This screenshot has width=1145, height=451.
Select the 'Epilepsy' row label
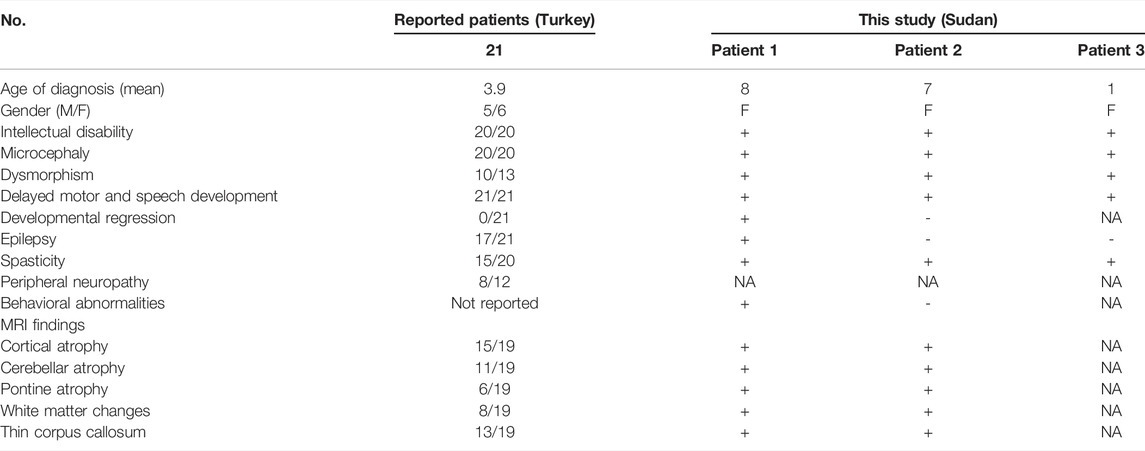(28, 239)
